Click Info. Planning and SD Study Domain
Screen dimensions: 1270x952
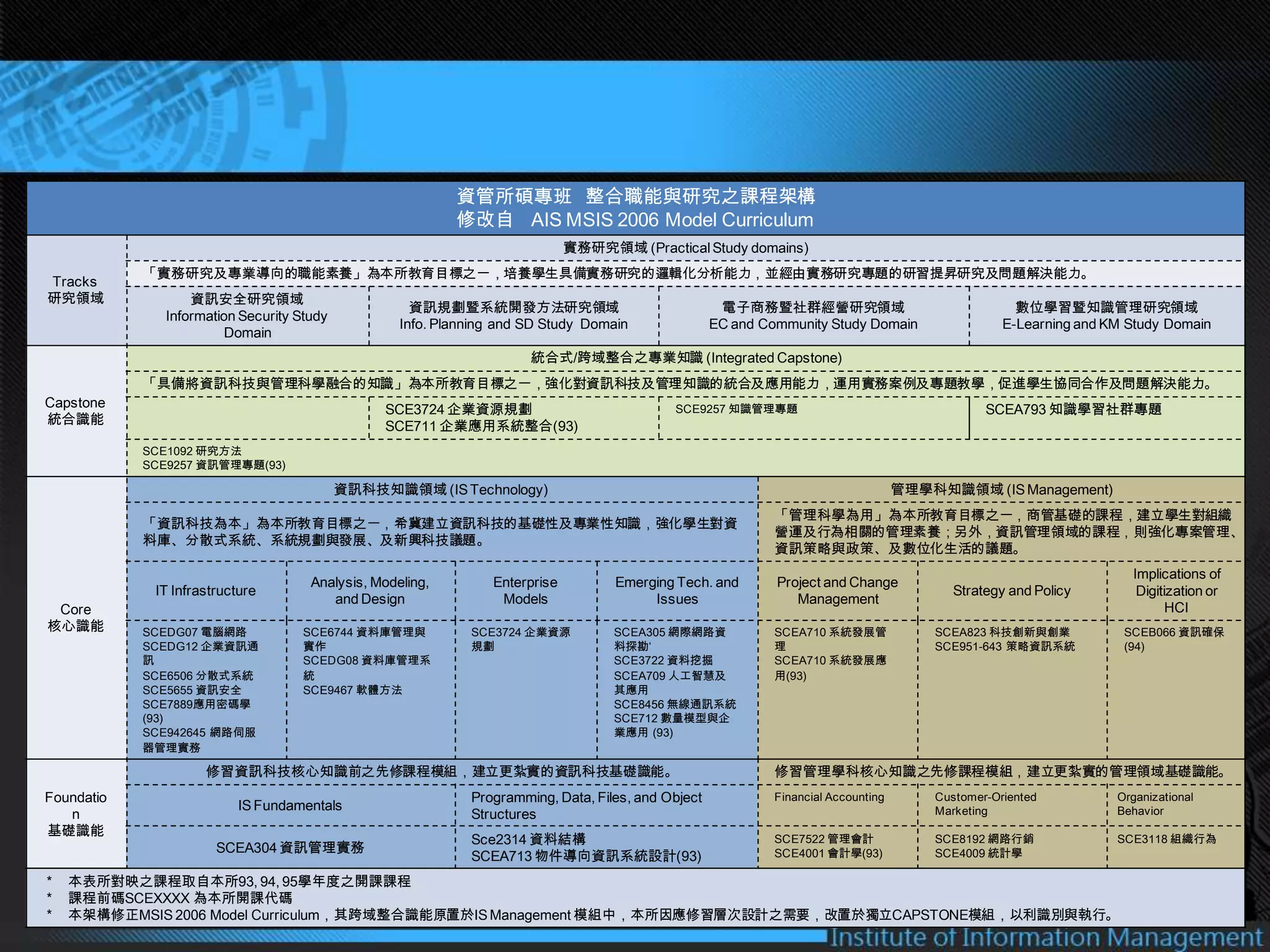[x=513, y=315]
